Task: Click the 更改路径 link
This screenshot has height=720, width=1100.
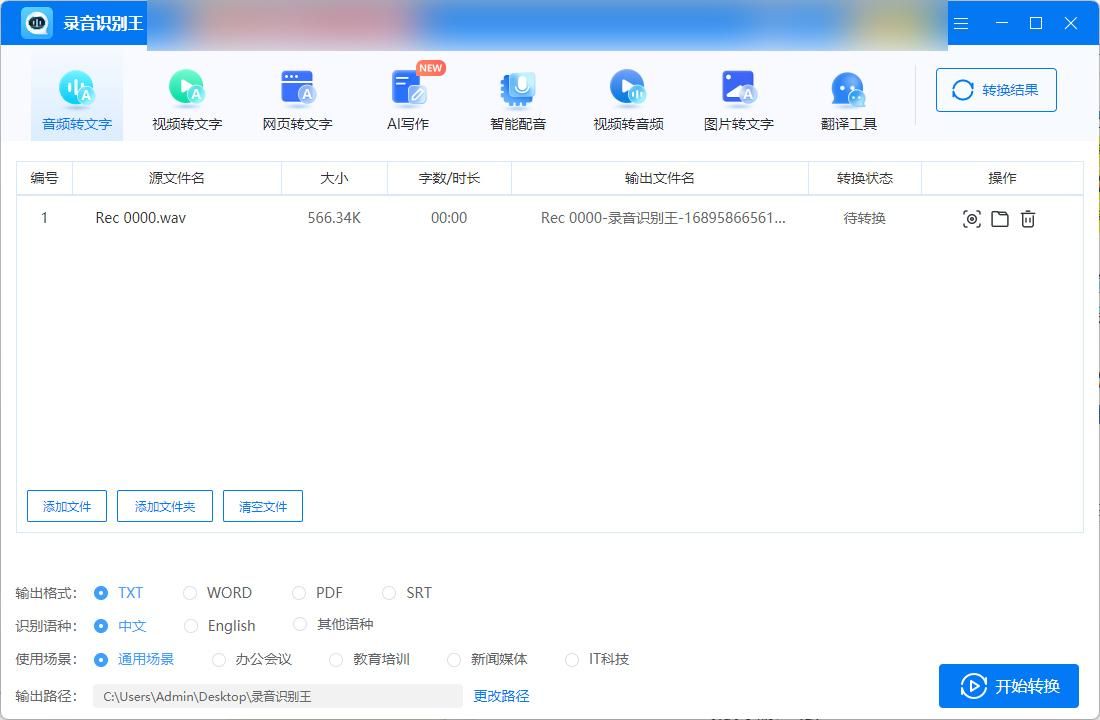Action: tap(501, 696)
